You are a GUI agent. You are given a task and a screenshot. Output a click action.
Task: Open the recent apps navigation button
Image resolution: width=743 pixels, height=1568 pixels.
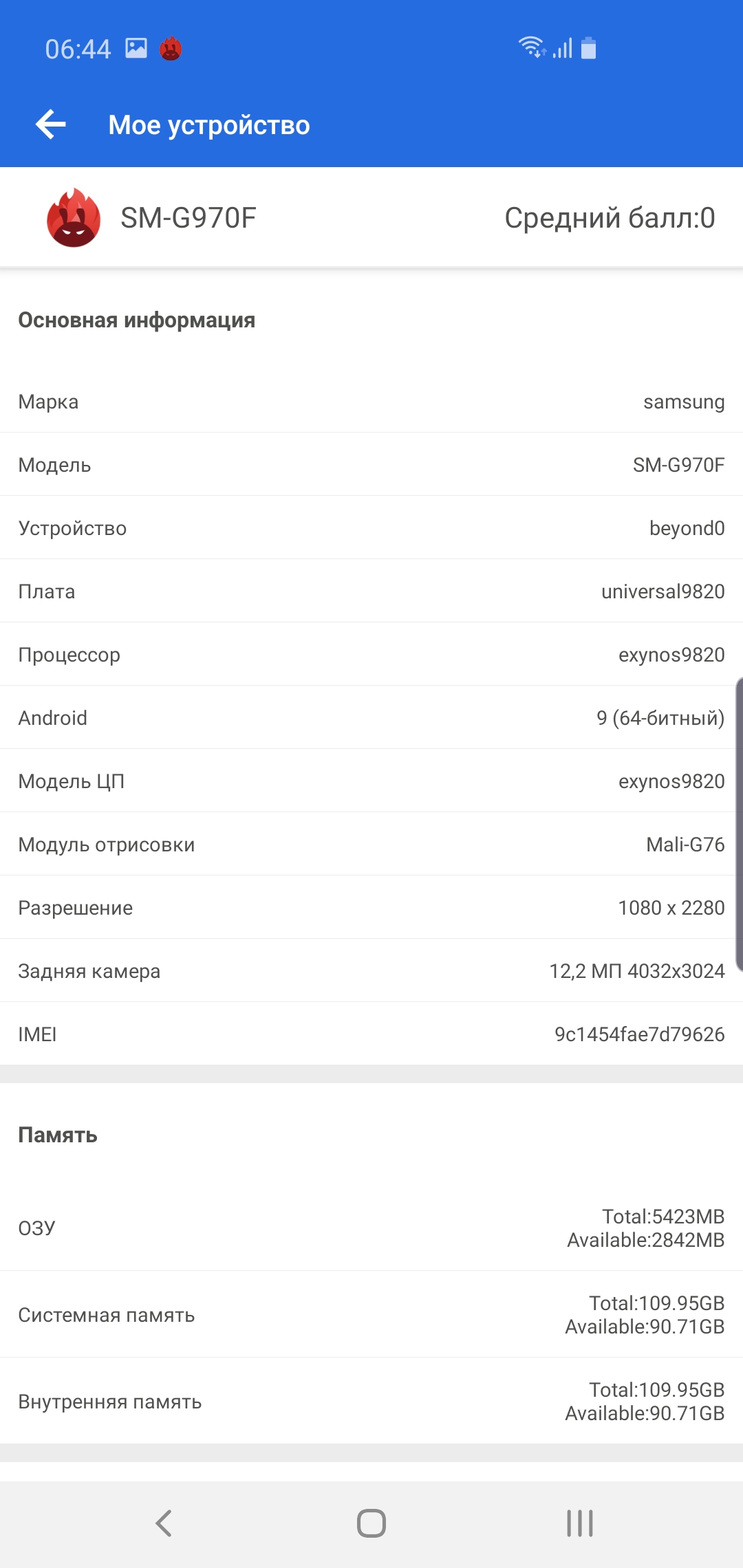click(580, 1523)
